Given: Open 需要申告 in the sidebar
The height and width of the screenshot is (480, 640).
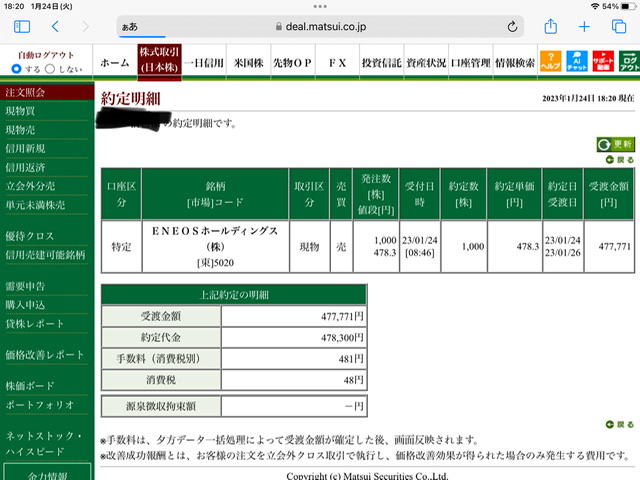Looking at the screenshot, I should [x=25, y=286].
